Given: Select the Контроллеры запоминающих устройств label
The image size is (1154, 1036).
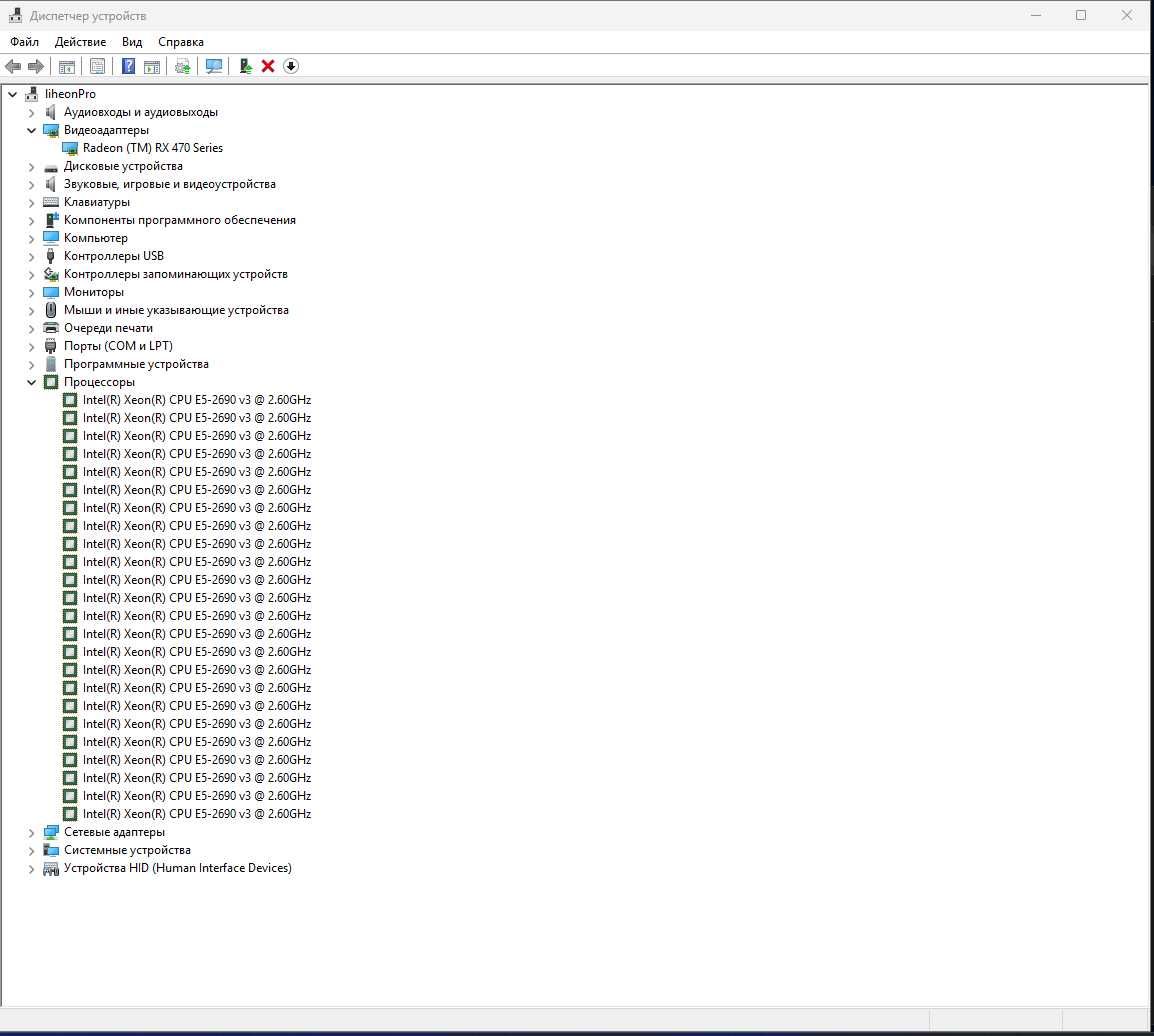Looking at the screenshot, I should pyautogui.click(x=176, y=274).
